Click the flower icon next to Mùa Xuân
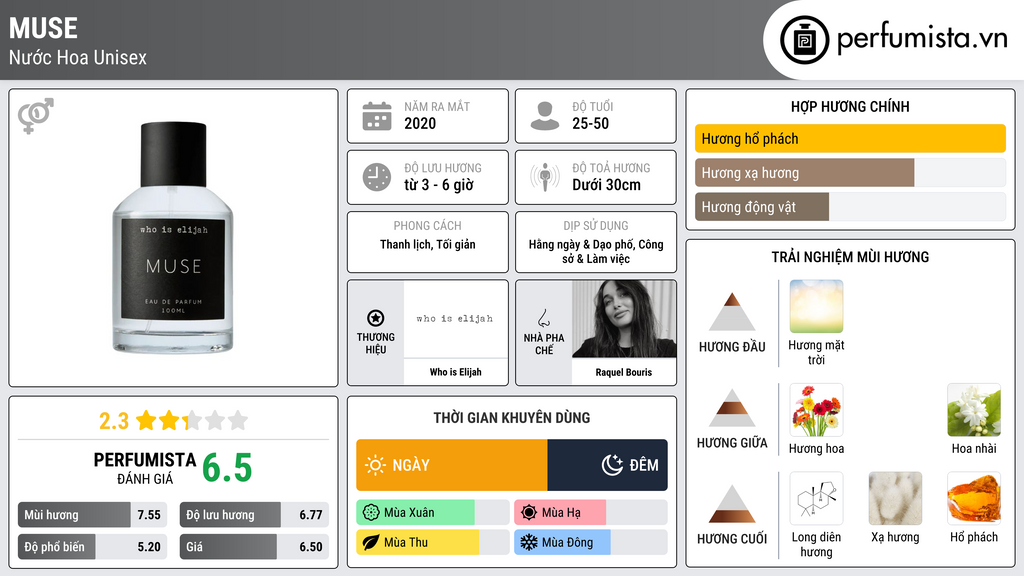Viewport: 1024px width, 576px height. [371, 513]
